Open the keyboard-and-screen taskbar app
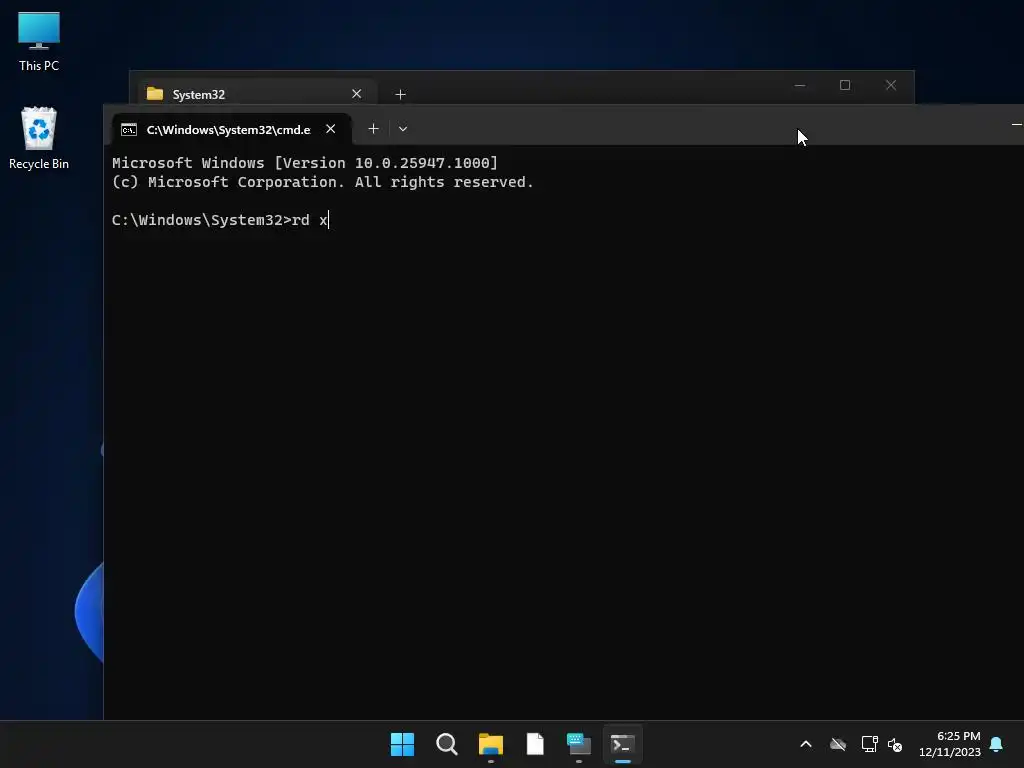 pyautogui.click(x=579, y=744)
